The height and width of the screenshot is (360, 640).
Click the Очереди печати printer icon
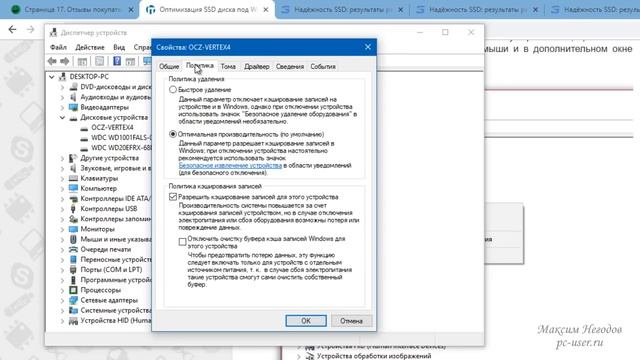pyautogui.click(x=73, y=249)
